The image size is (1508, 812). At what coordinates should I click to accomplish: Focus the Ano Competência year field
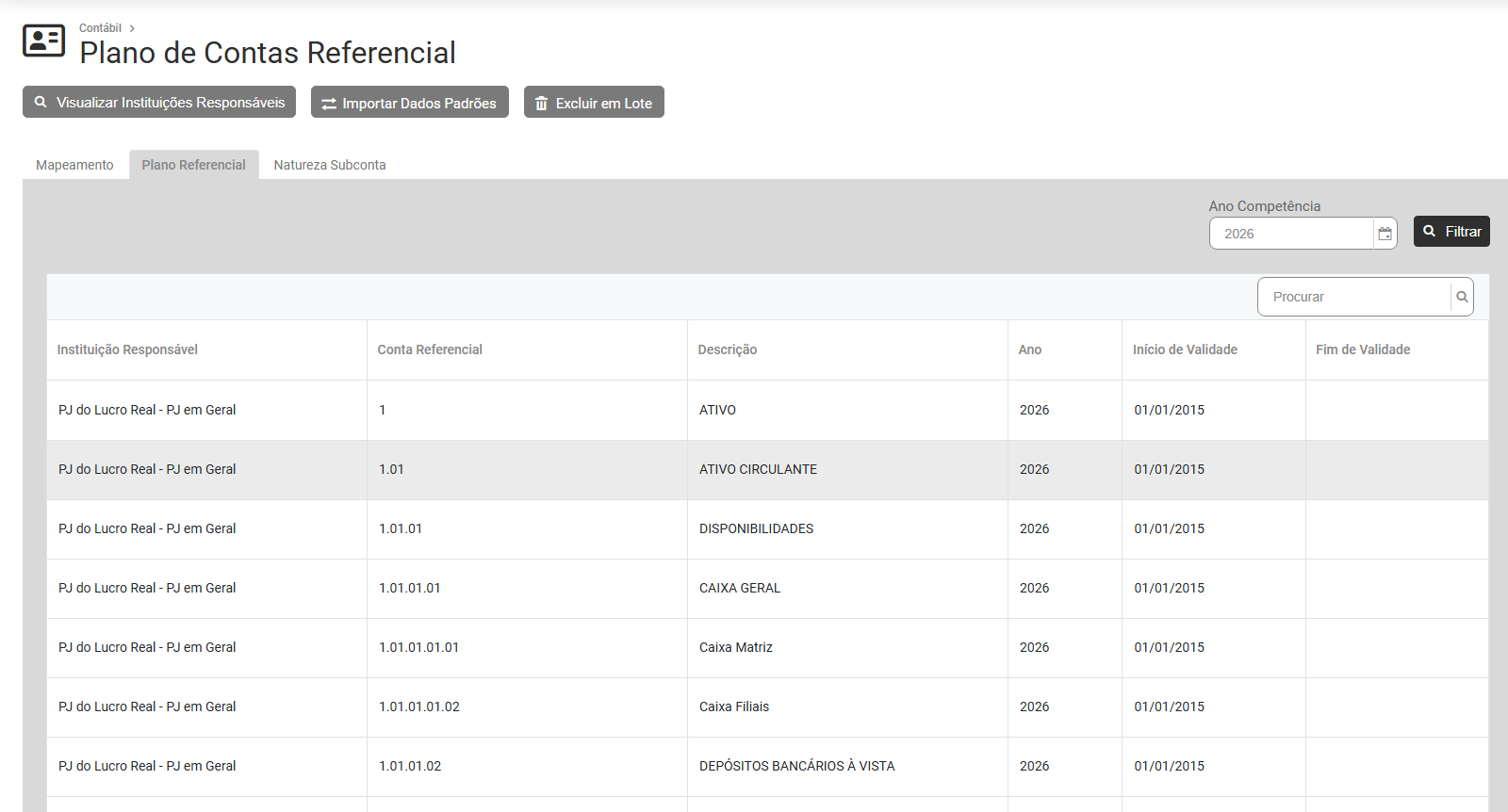coord(1291,234)
